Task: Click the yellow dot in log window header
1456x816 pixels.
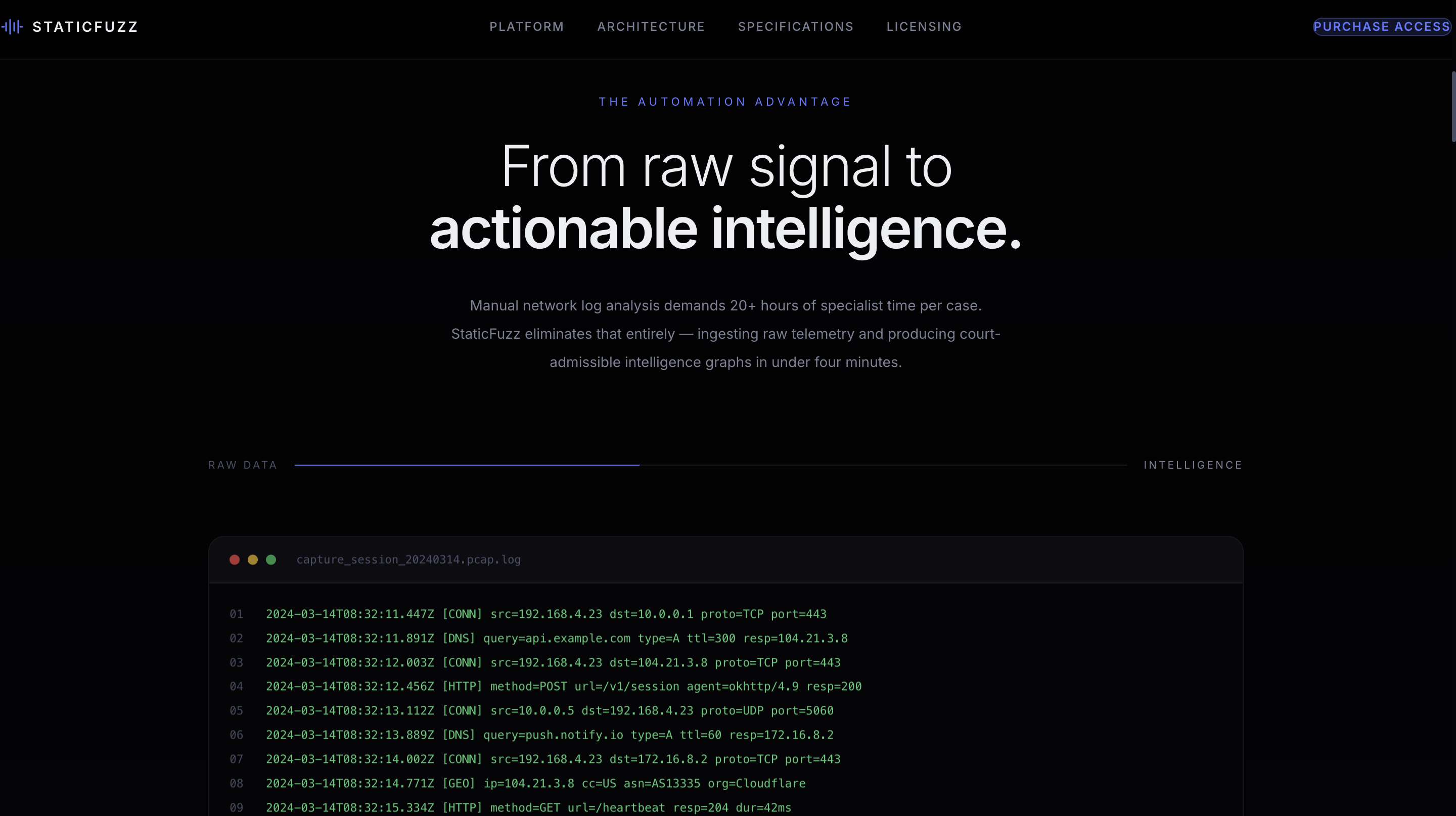Action: point(253,560)
